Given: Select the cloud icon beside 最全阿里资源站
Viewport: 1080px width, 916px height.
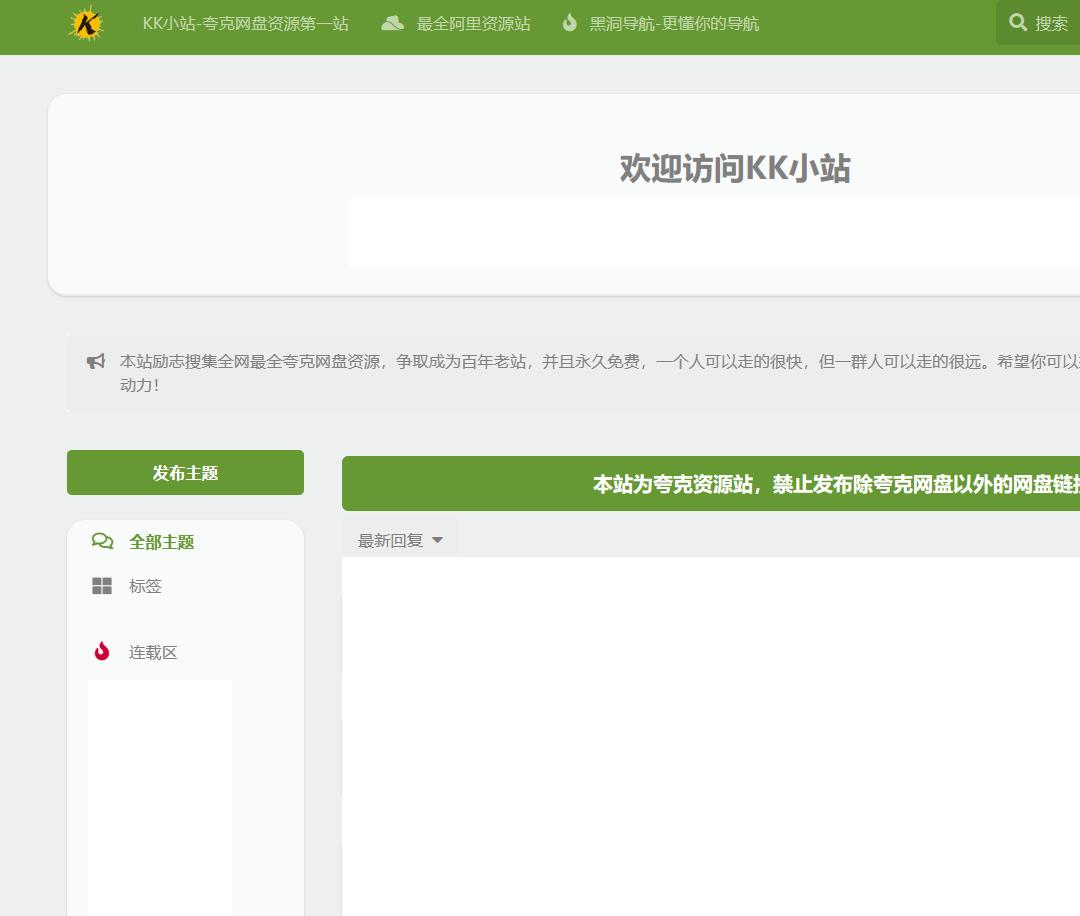Looking at the screenshot, I should pos(394,22).
